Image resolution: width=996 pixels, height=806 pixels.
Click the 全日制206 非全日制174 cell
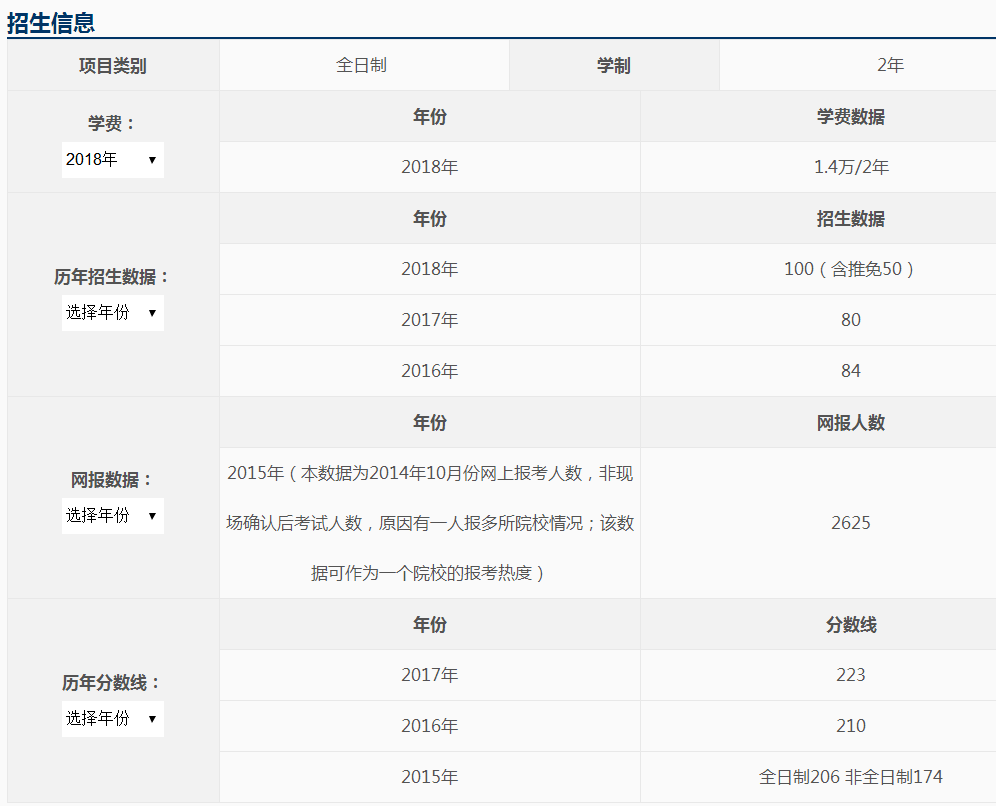[850, 777]
